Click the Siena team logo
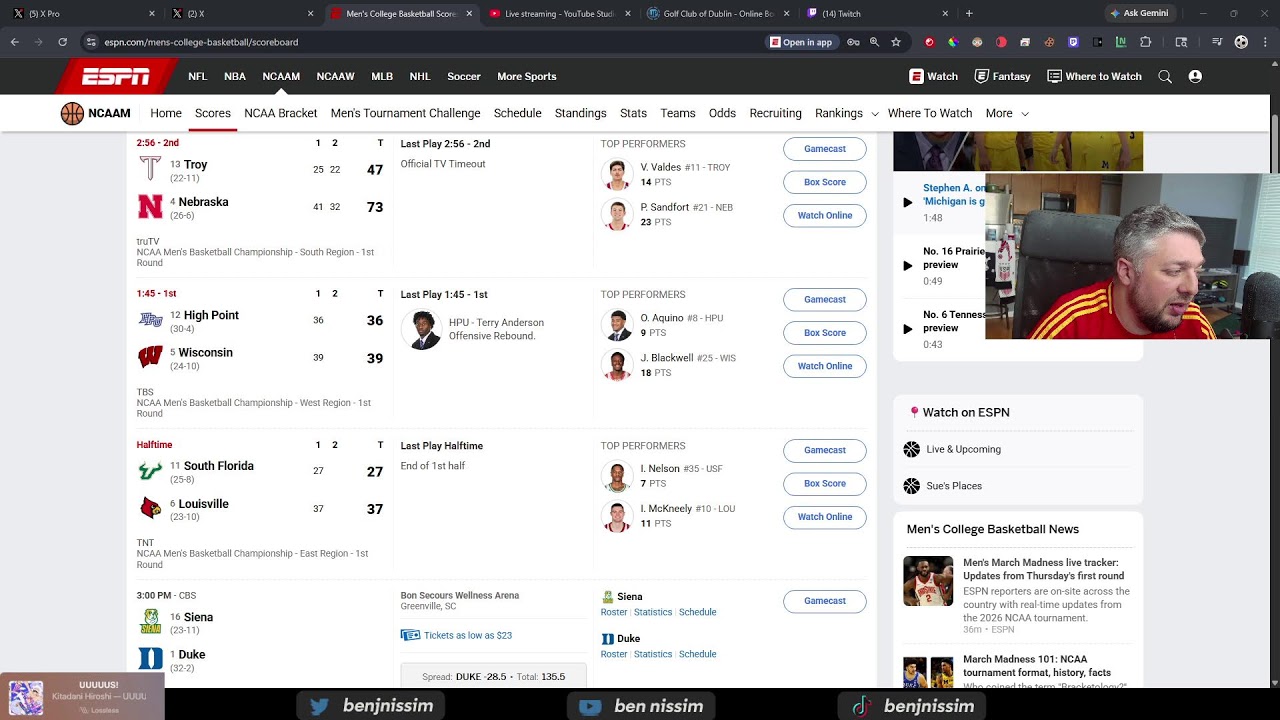 pyautogui.click(x=150, y=622)
